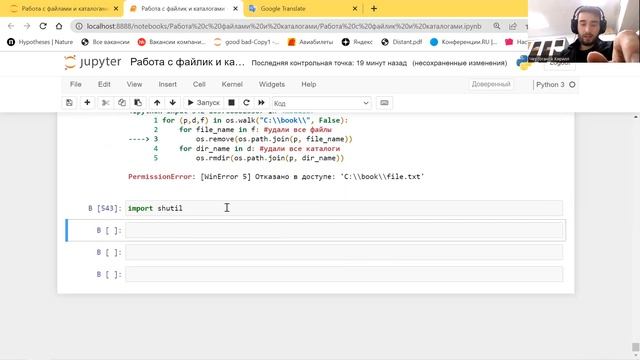
Task: Open Авиабилеты bookmark
Action: click(x=311, y=42)
